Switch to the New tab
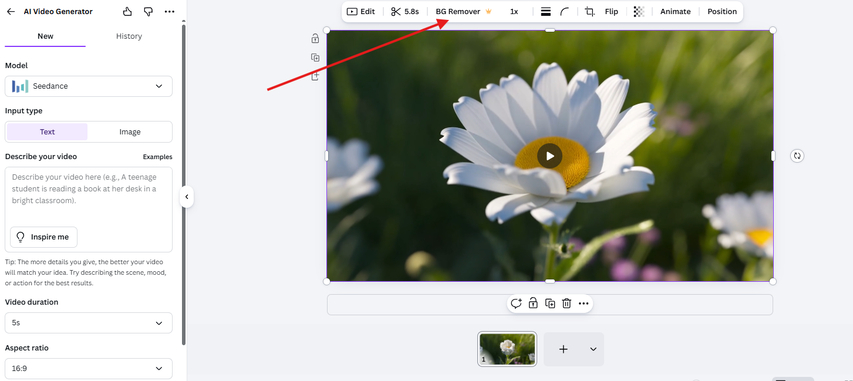 click(x=45, y=36)
